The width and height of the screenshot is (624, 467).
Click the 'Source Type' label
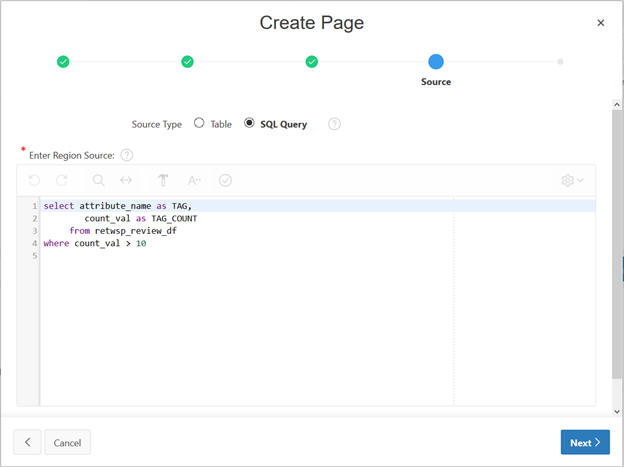click(x=157, y=124)
